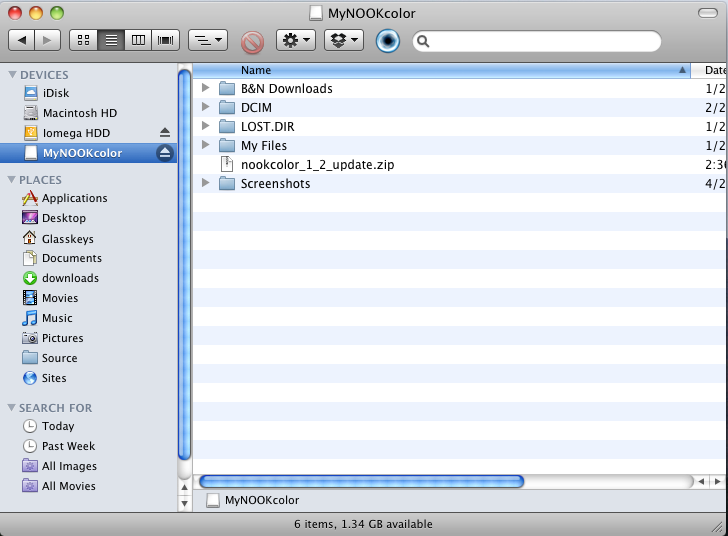This screenshot has height=536, width=728.
Task: Collapse the DEVICES sidebar section
Action: coord(12,75)
